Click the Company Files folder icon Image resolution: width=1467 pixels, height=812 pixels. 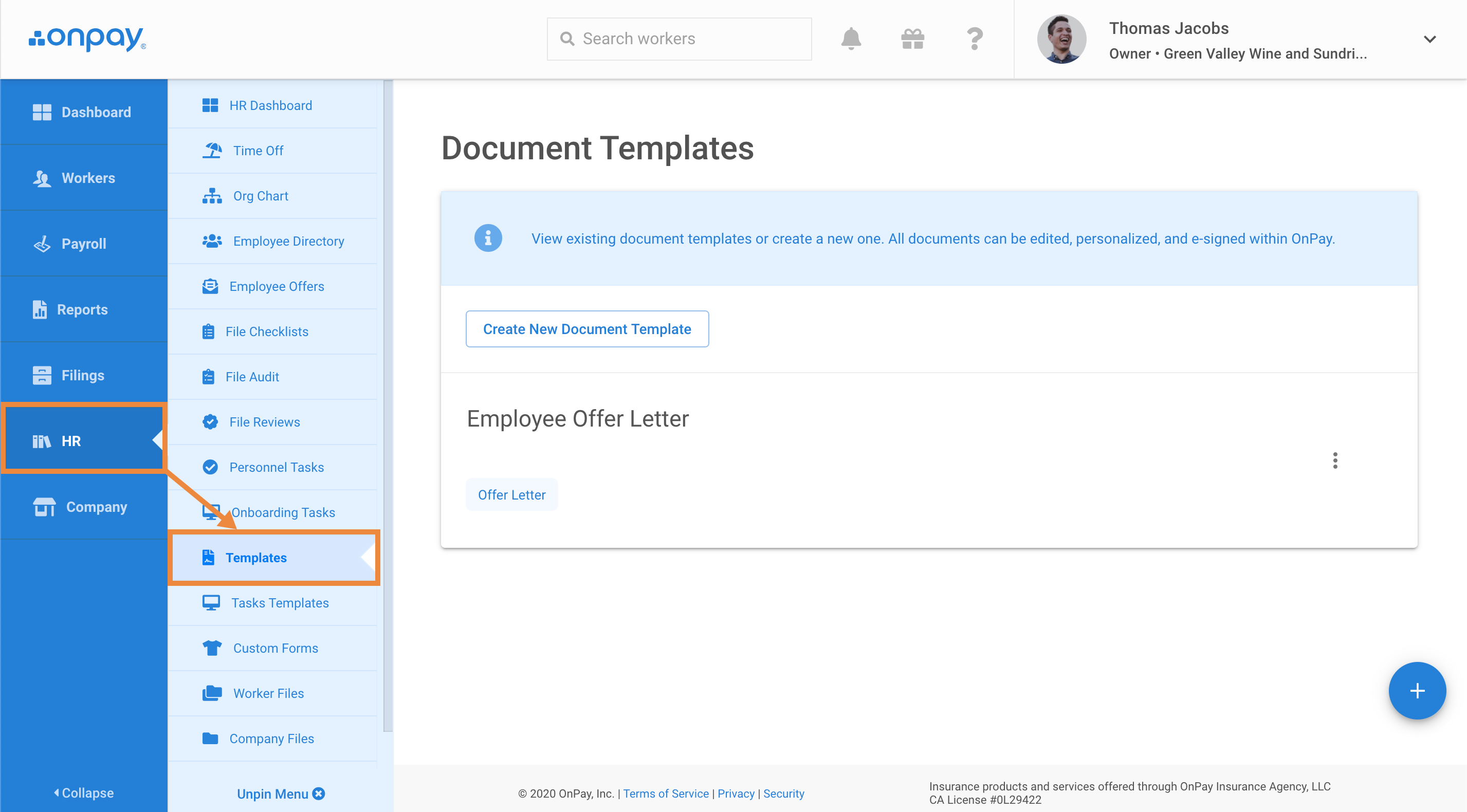(210, 738)
